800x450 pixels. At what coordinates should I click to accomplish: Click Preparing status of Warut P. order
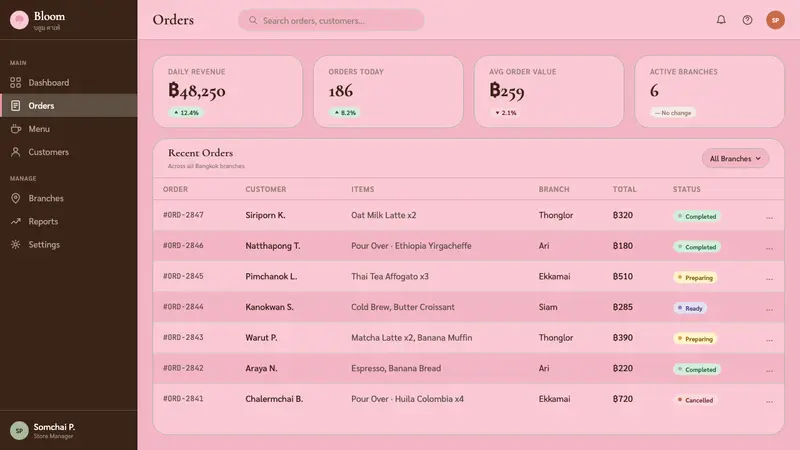click(695, 339)
